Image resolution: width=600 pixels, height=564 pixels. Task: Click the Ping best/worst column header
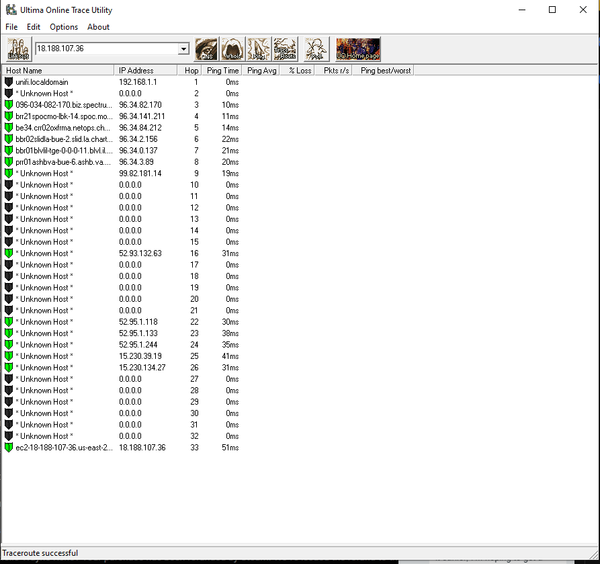coord(383,70)
